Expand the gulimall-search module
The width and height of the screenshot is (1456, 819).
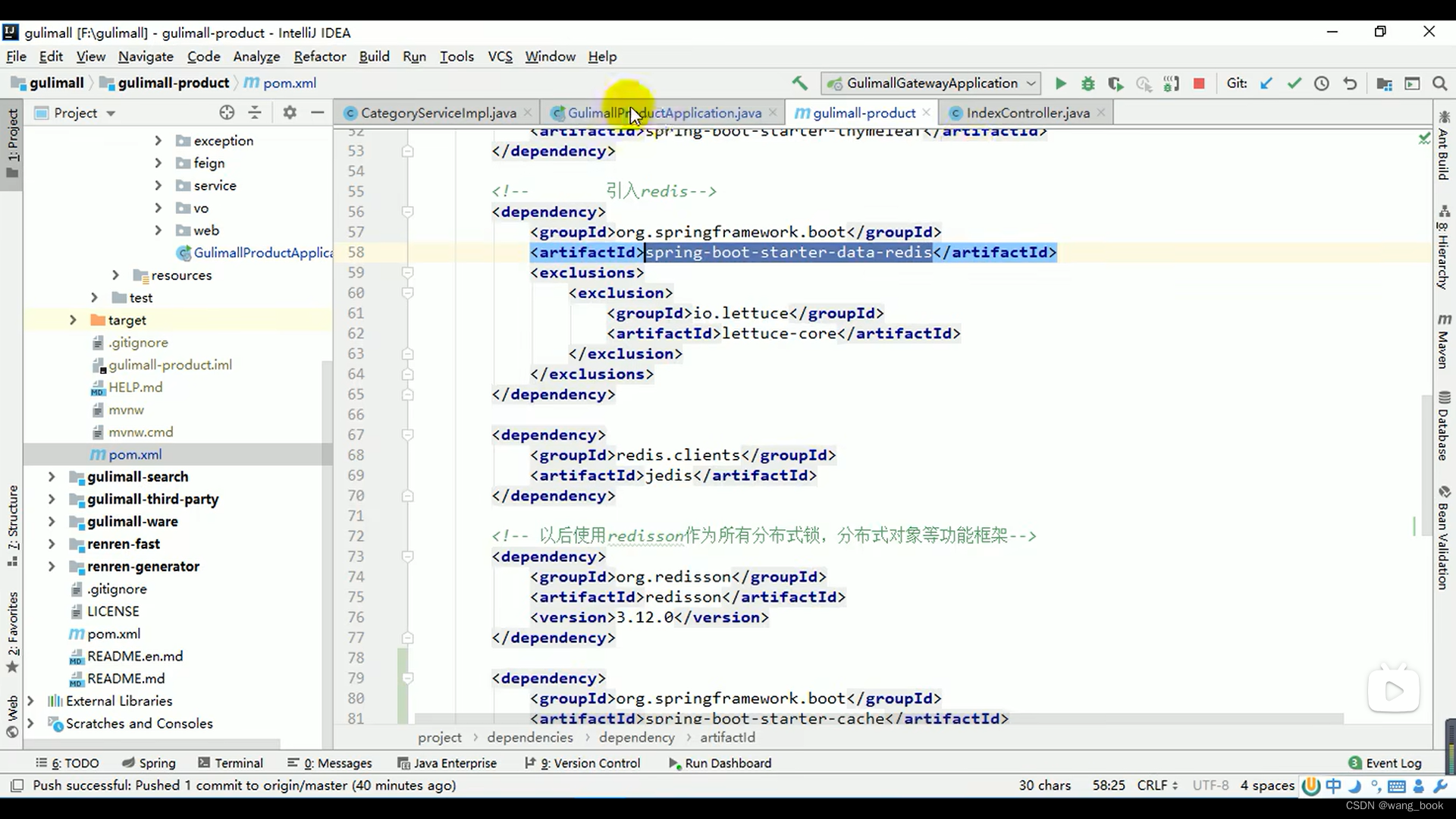coord(52,476)
